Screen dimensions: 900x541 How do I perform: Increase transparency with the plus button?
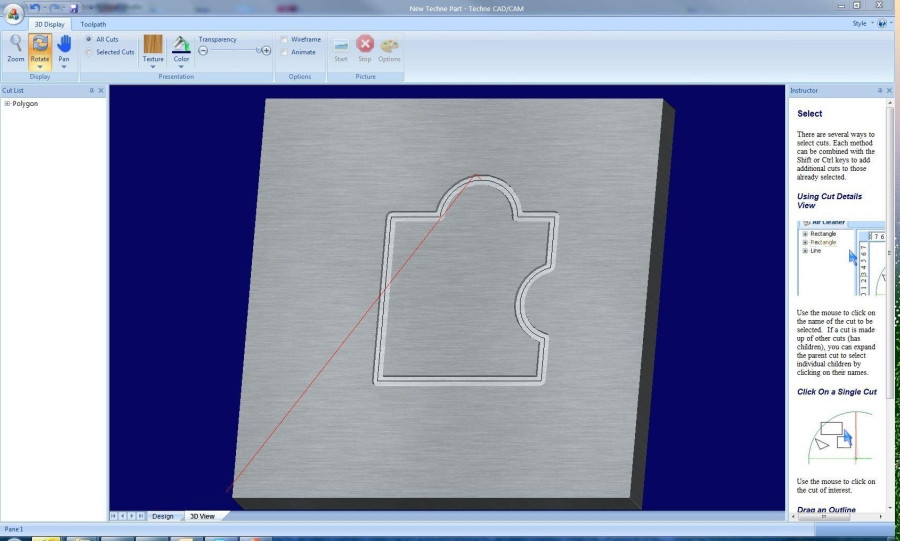266,50
